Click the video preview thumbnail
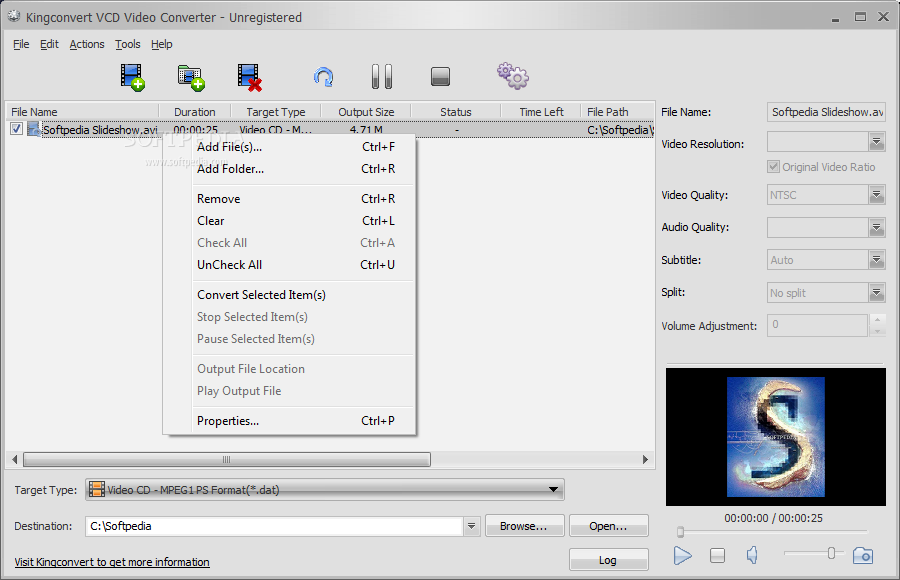This screenshot has height=580, width=900. [775, 436]
